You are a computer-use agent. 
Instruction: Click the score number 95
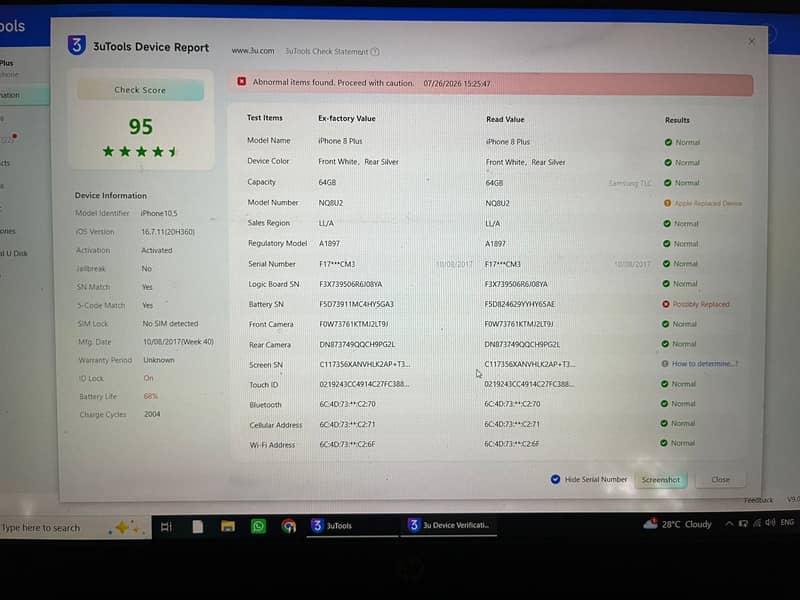[x=141, y=127]
